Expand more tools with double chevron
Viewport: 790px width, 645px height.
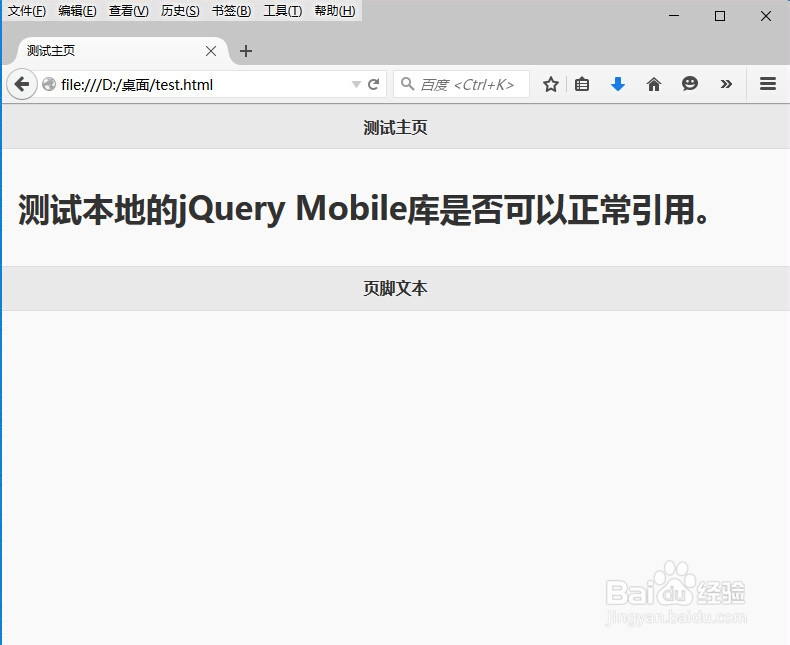pos(726,84)
